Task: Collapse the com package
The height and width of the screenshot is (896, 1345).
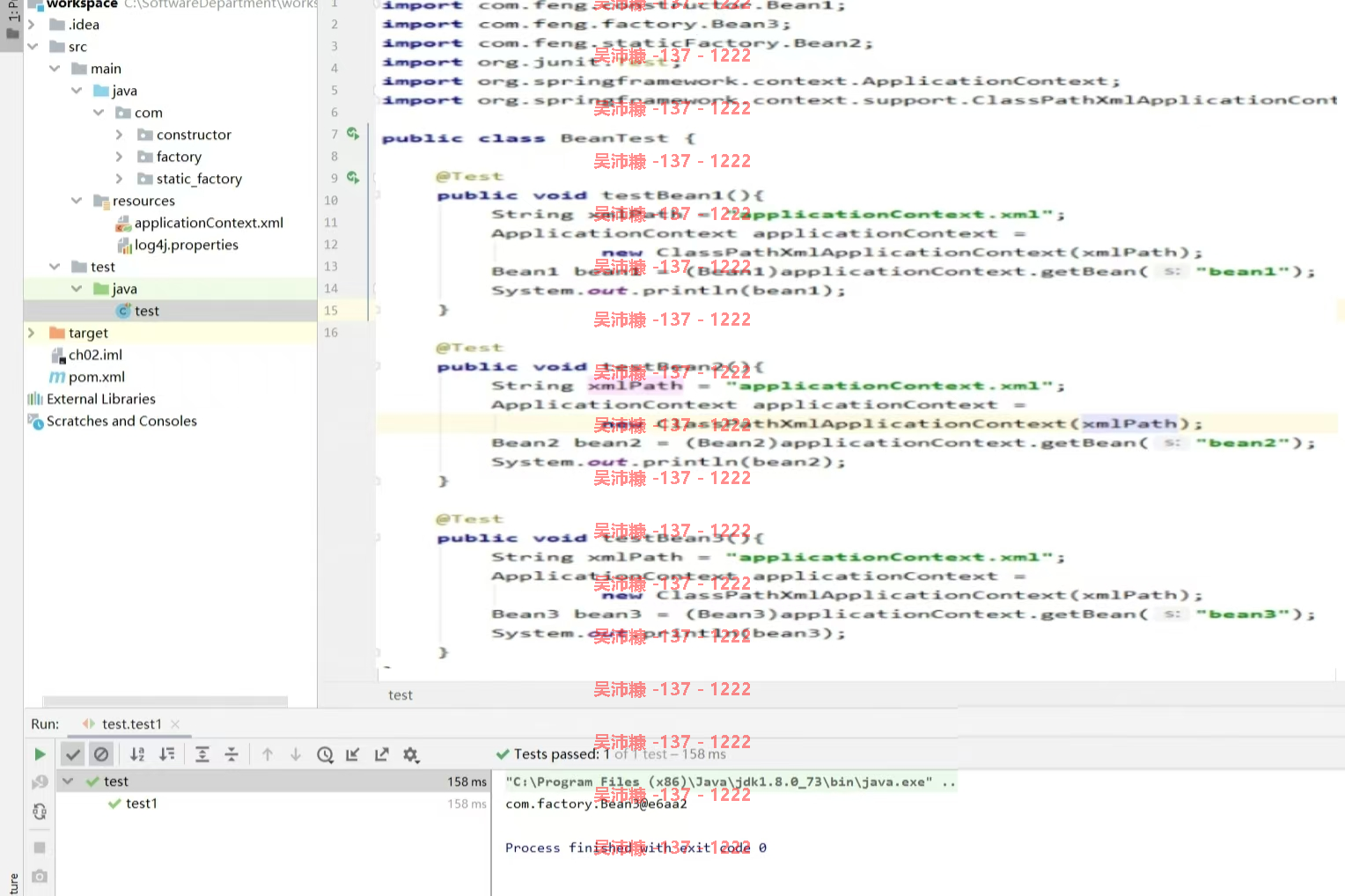Action: [x=98, y=113]
